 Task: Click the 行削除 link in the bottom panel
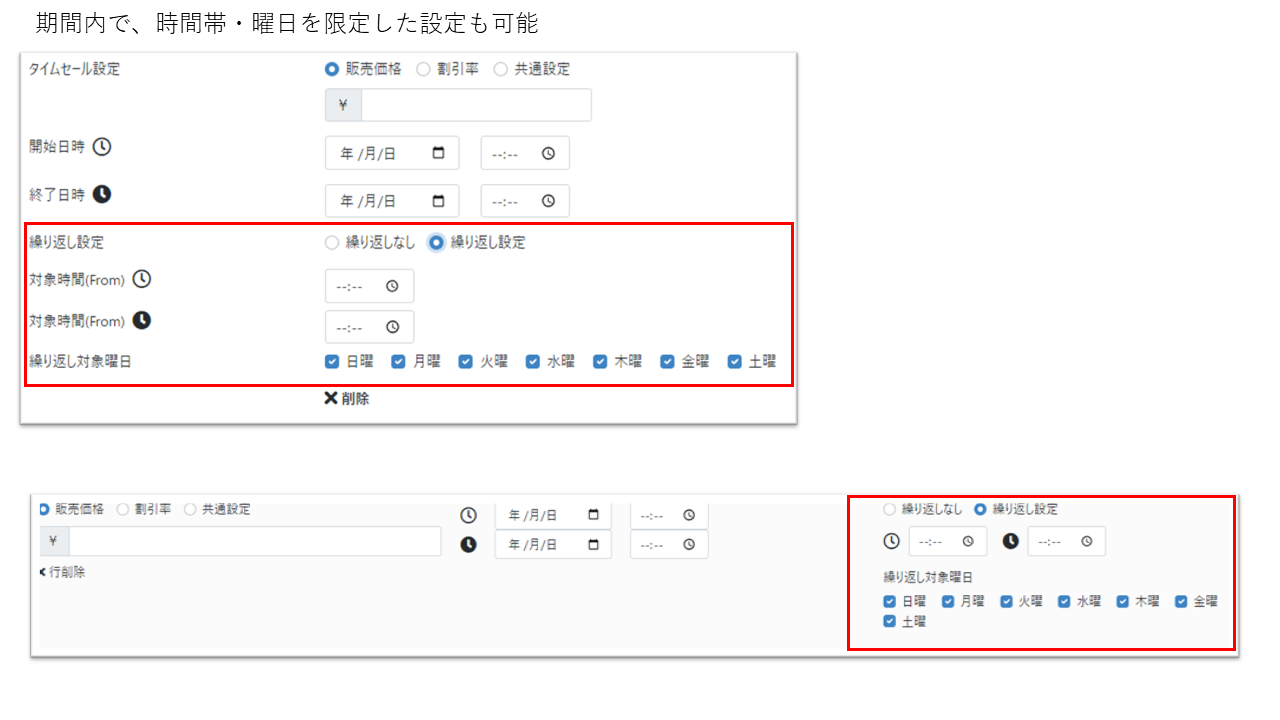pyautogui.click(x=66, y=572)
